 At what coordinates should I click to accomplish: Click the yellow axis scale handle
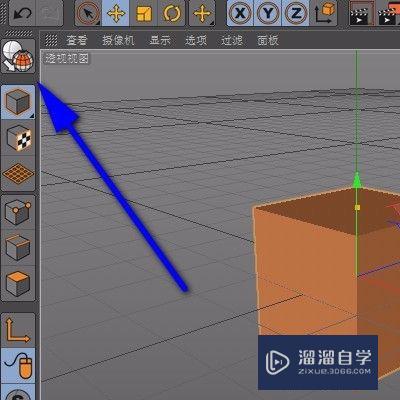[x=357, y=207]
